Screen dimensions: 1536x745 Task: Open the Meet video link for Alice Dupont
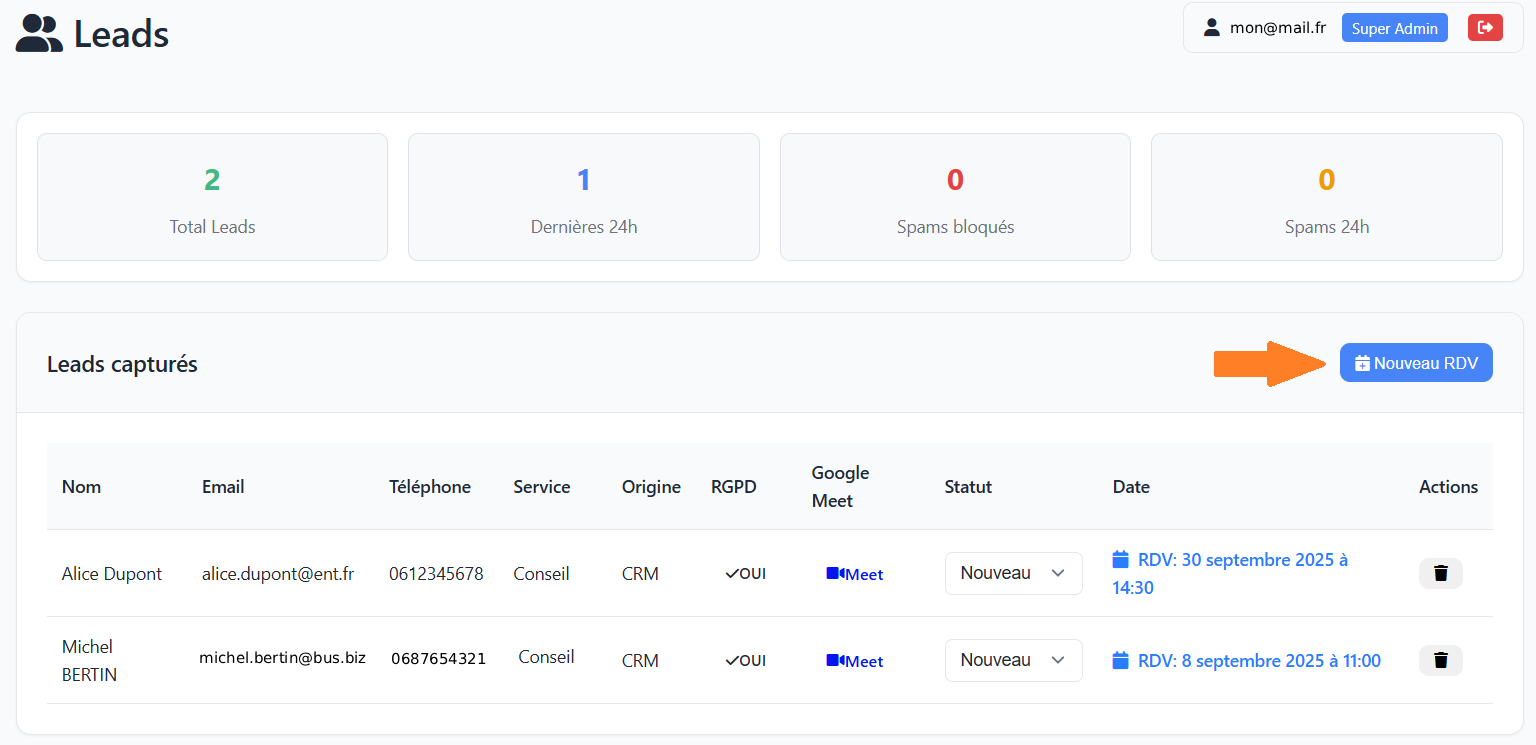point(855,574)
